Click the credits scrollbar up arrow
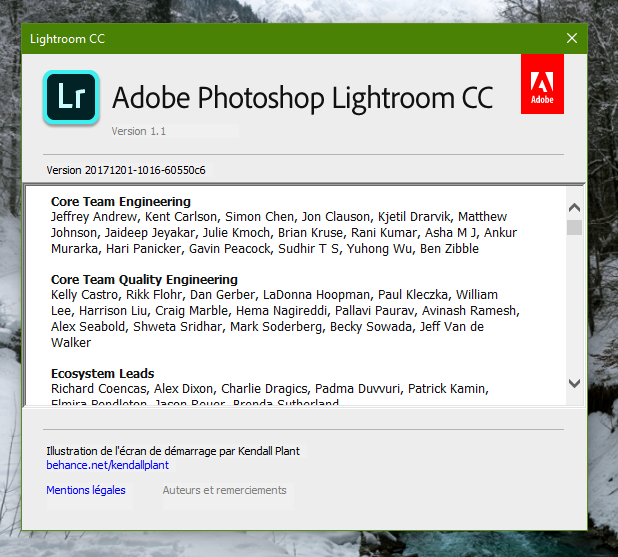The height and width of the screenshot is (557, 618). (574, 208)
